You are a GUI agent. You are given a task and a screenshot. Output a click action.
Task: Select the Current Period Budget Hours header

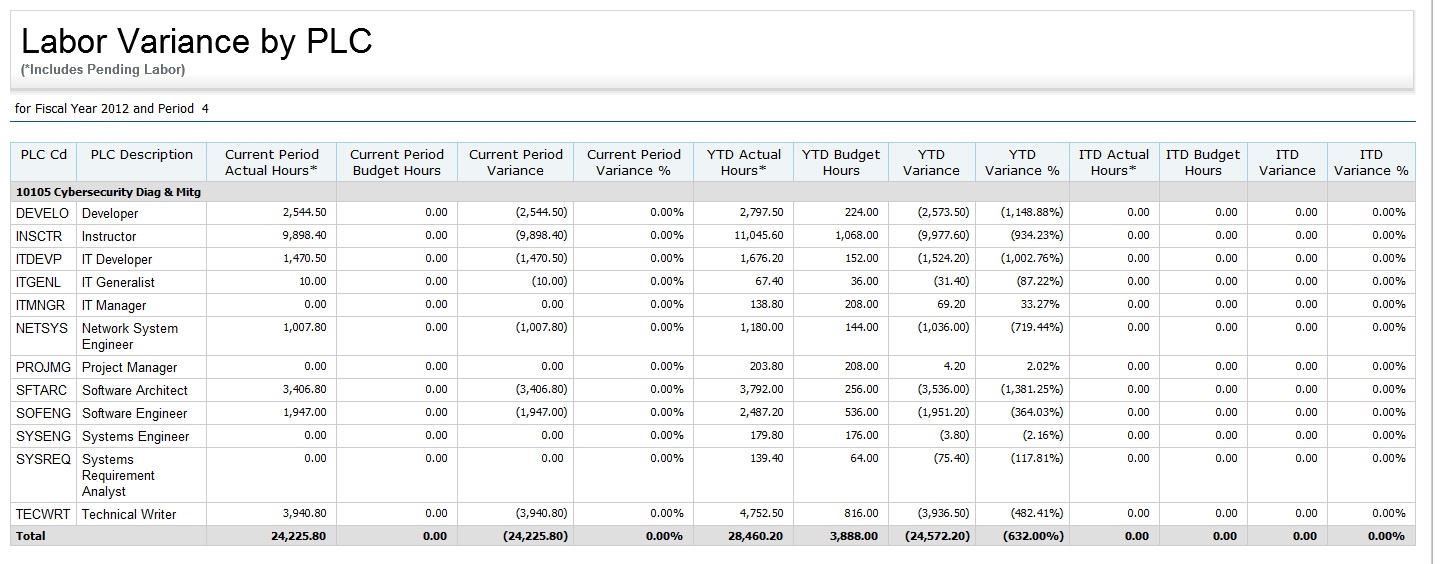396,162
